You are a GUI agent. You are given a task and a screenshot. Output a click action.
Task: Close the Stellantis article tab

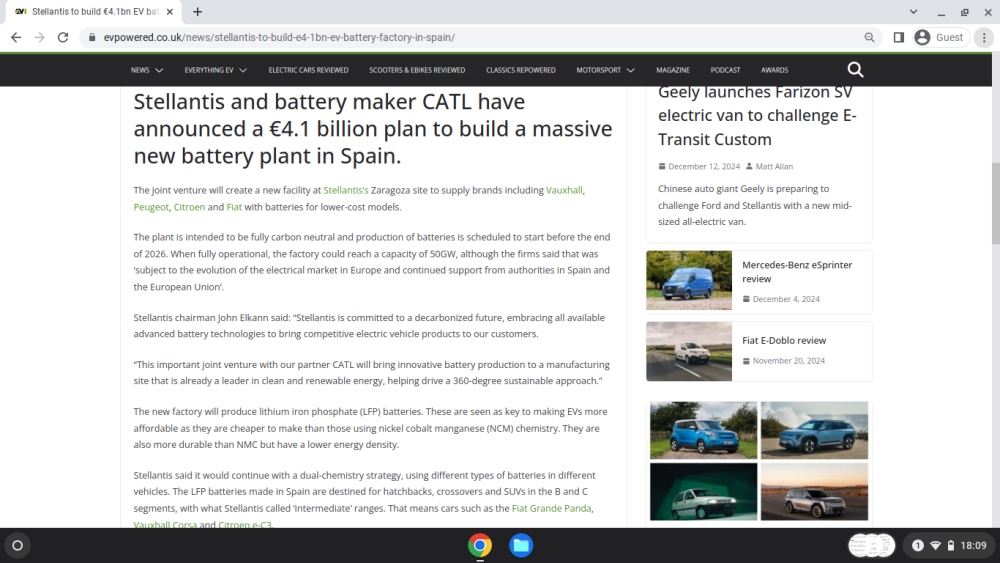click(x=170, y=11)
